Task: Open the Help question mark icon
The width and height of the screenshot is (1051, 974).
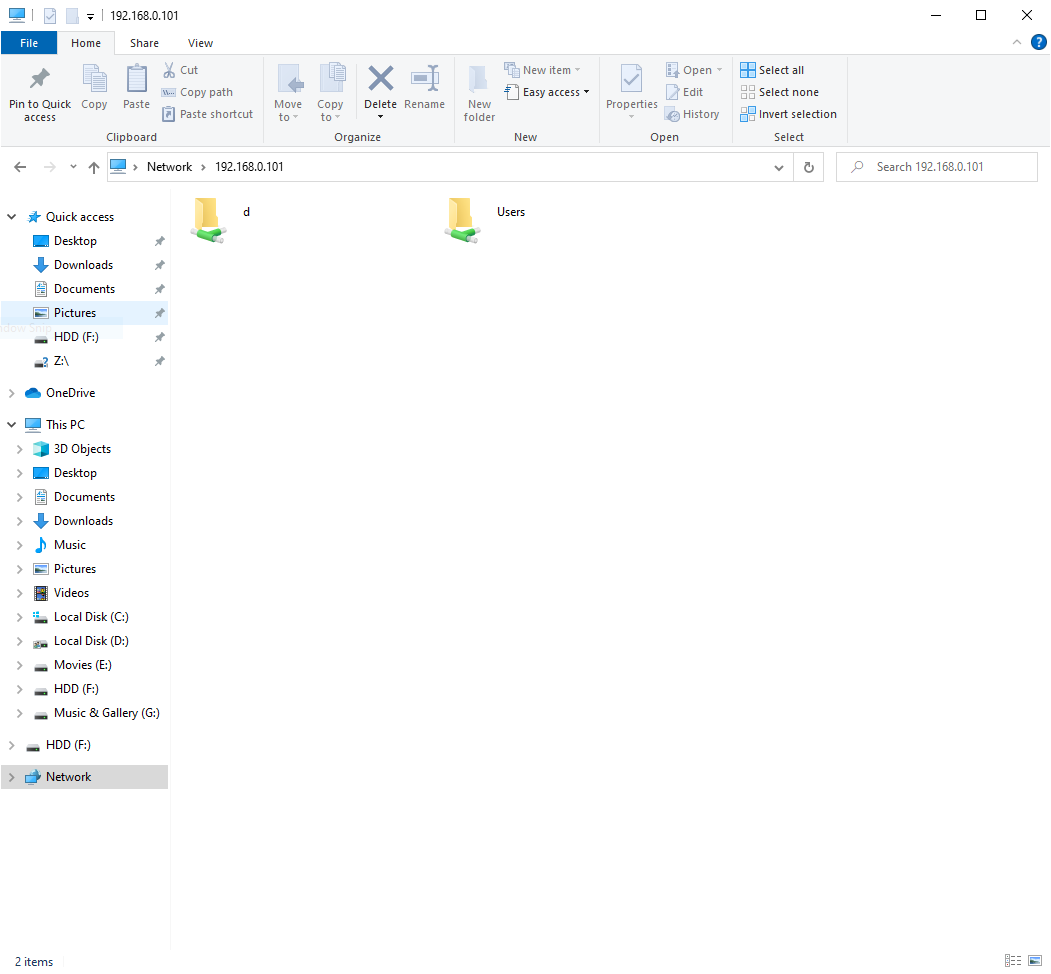Action: pyautogui.click(x=1038, y=42)
